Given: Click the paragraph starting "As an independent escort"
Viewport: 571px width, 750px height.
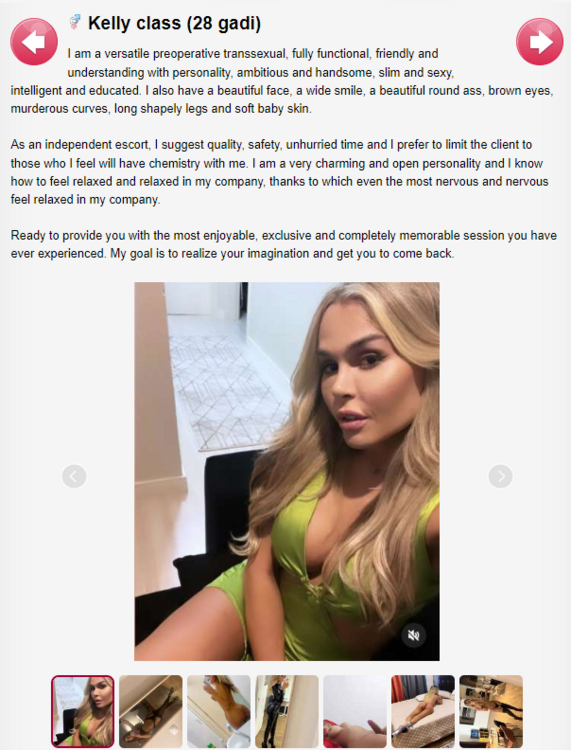Looking at the screenshot, I should 280,172.
